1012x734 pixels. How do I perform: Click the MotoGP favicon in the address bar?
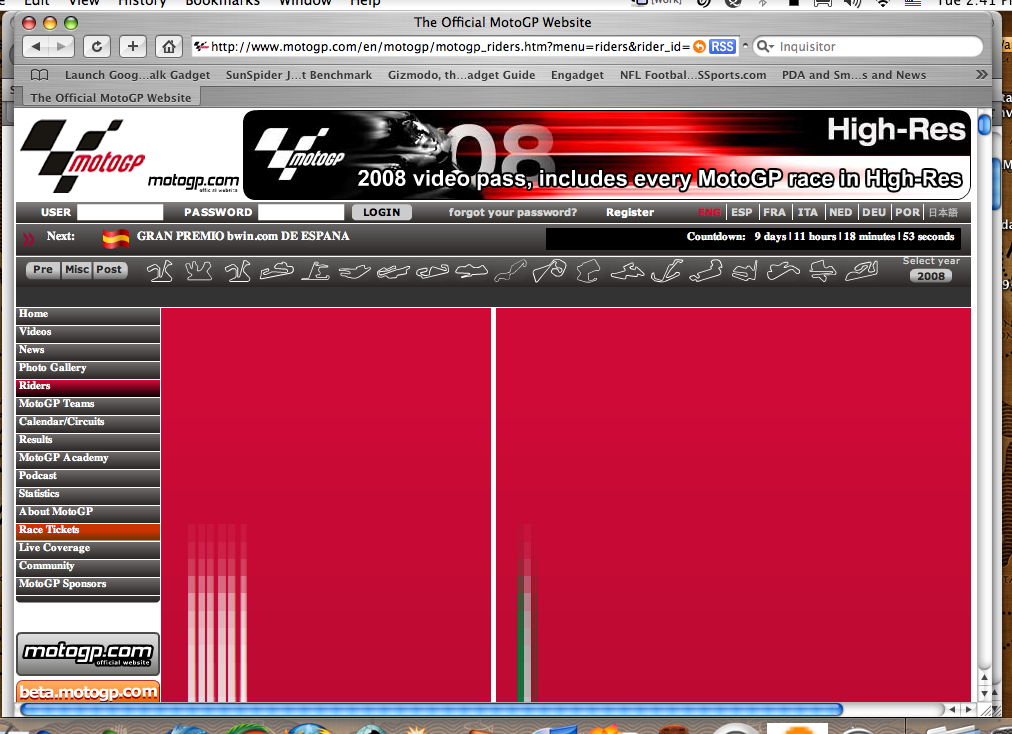click(x=201, y=46)
